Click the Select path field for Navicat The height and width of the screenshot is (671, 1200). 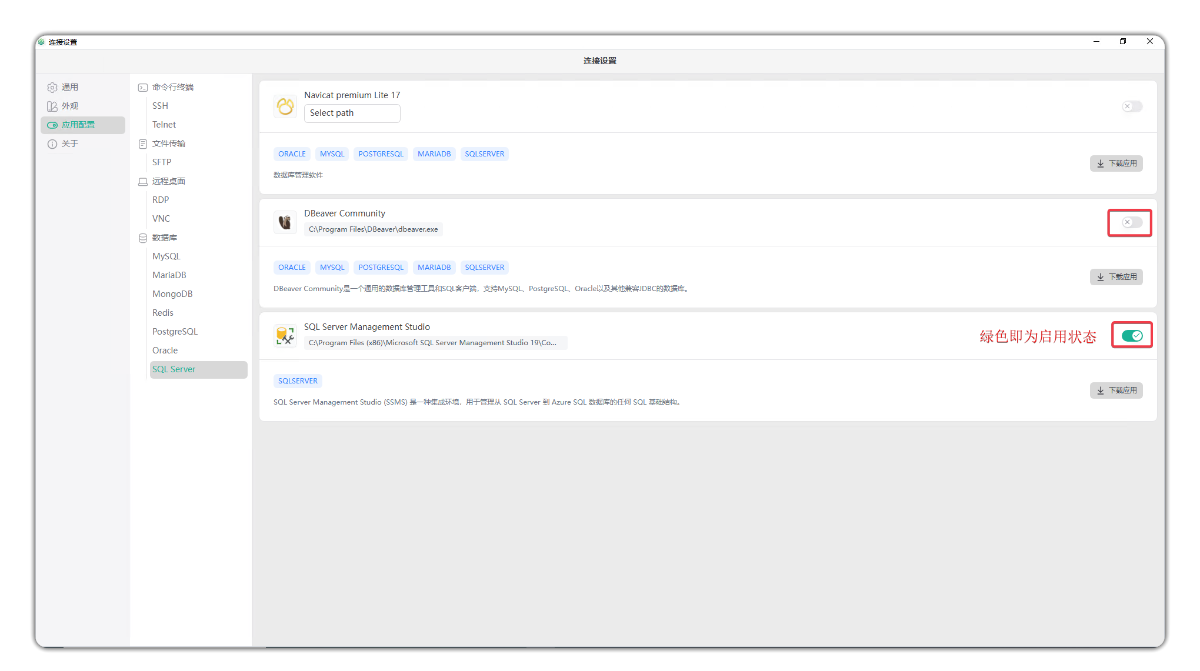tap(352, 113)
